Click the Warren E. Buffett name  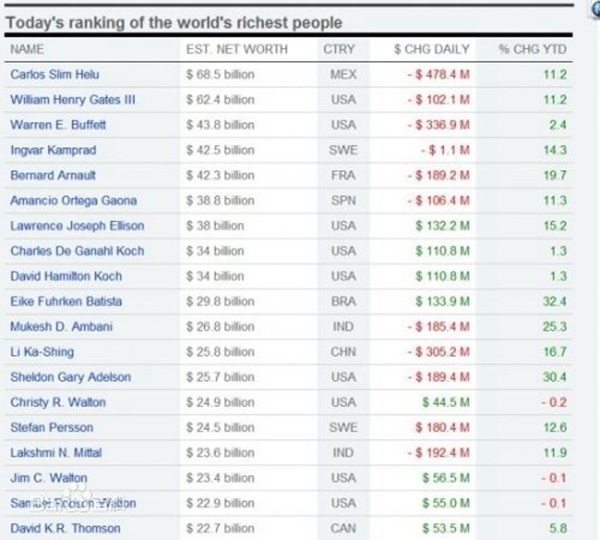[x=55, y=125]
